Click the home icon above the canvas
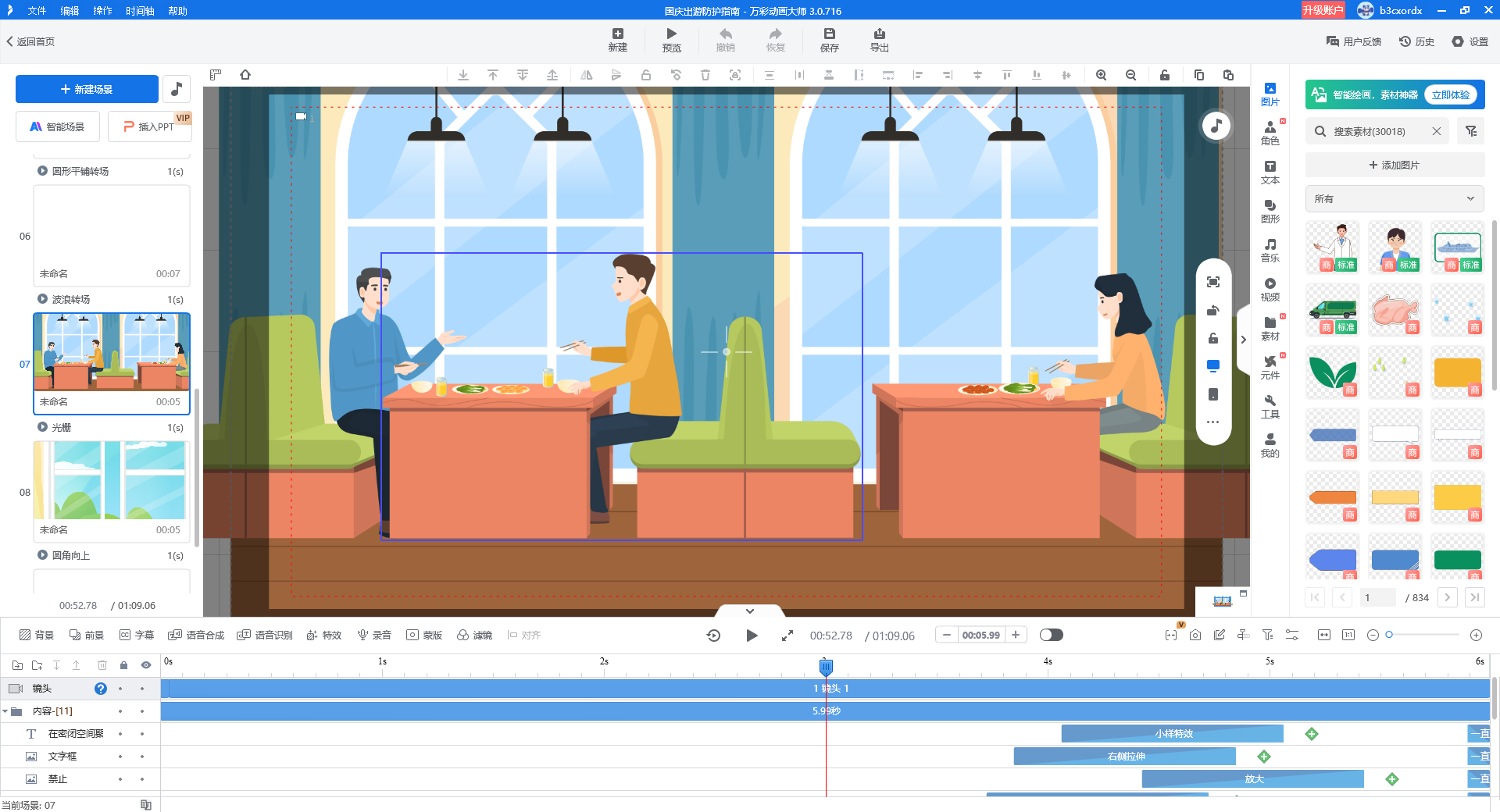Image resolution: width=1500 pixels, height=812 pixels. pyautogui.click(x=245, y=75)
